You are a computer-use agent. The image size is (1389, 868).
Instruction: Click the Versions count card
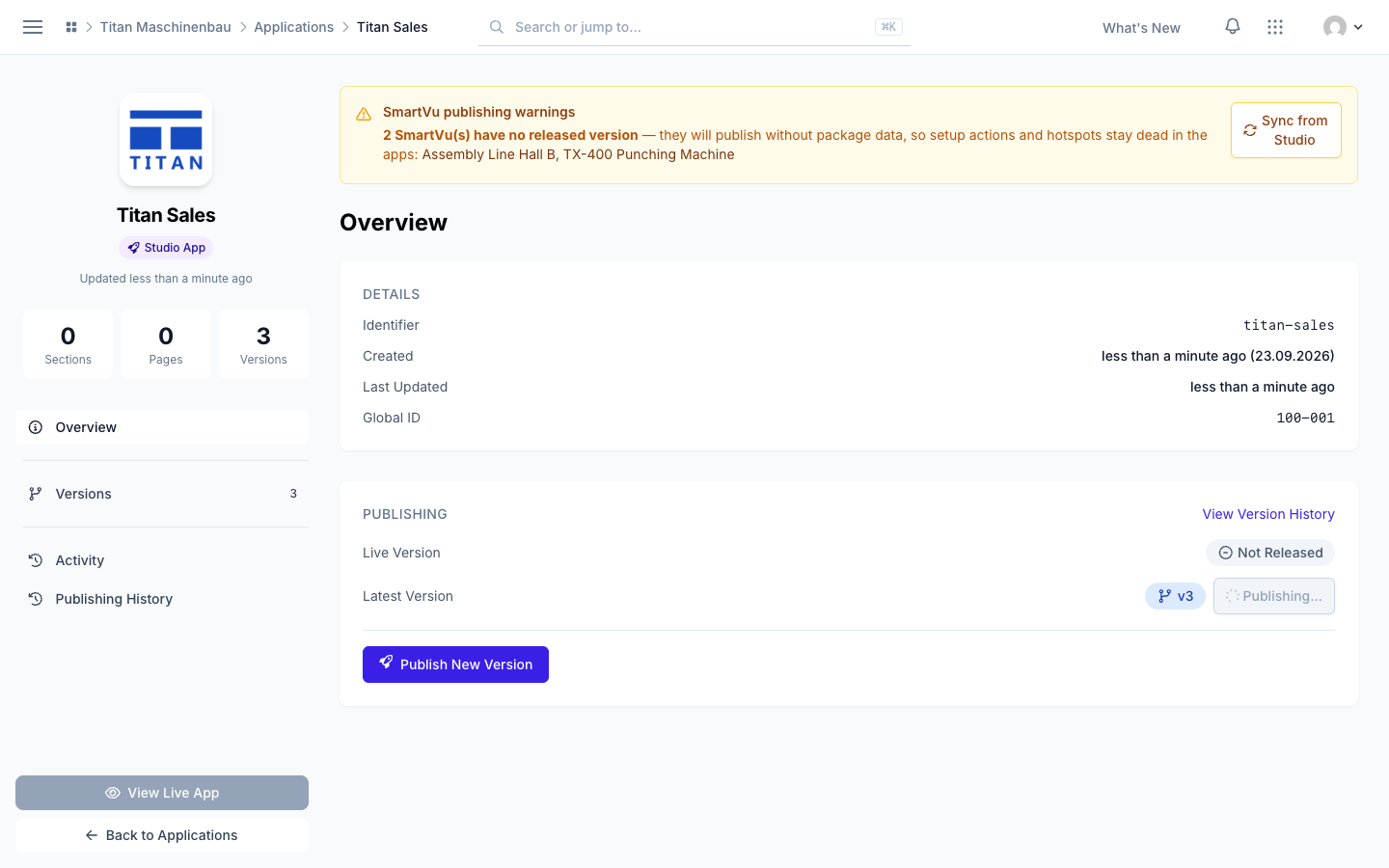click(x=263, y=344)
